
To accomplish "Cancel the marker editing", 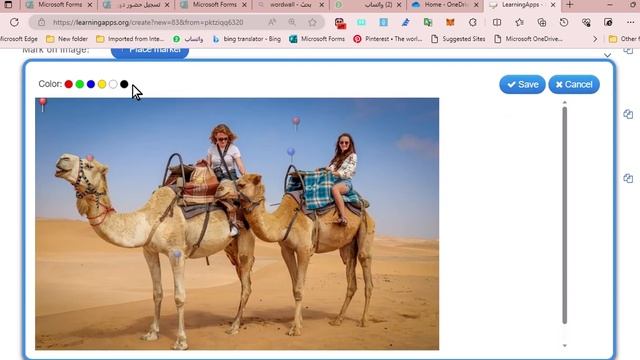I will tap(574, 84).
